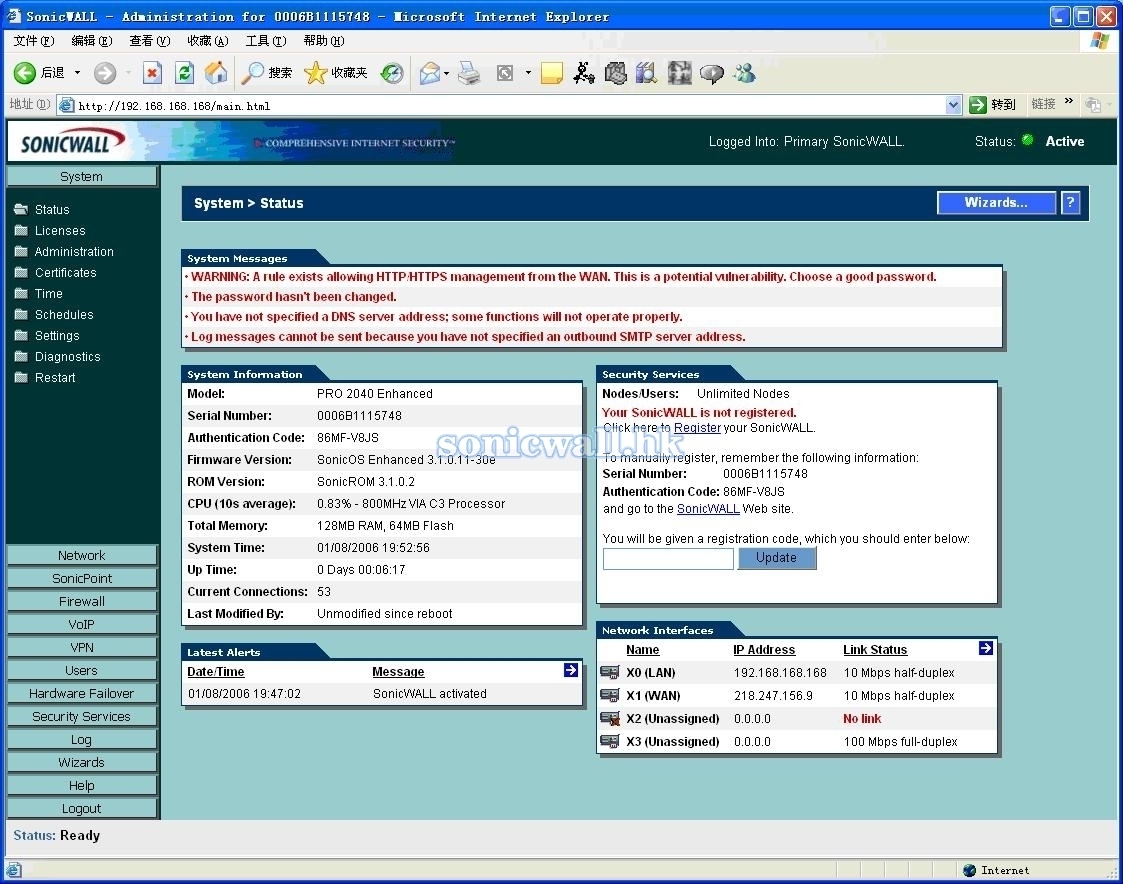Viewport: 1123px width, 884px height.
Task: Click the registration code input field
Action: coord(668,558)
